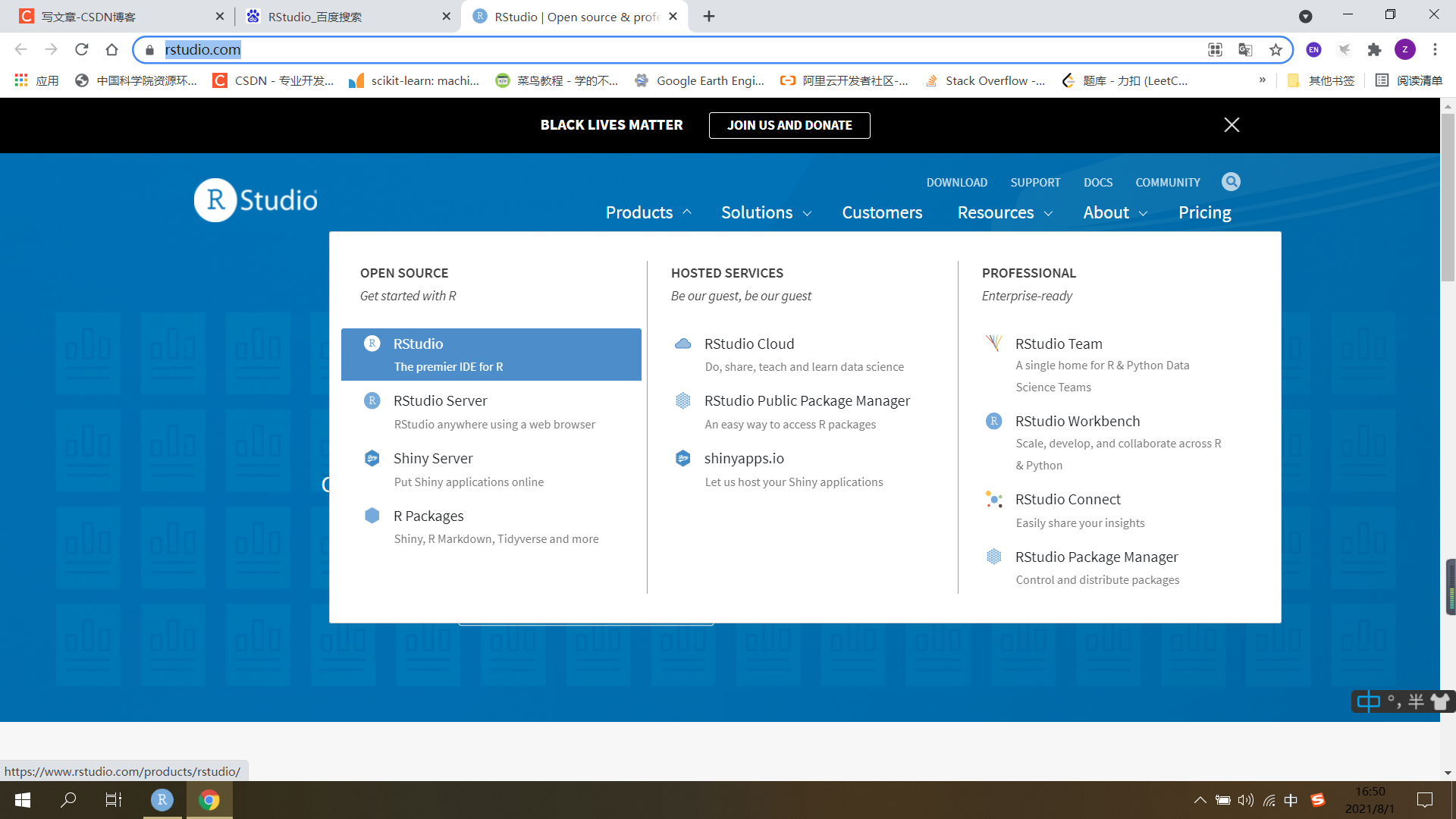
Task: Click JOIN US AND DONATE button
Action: 789,125
